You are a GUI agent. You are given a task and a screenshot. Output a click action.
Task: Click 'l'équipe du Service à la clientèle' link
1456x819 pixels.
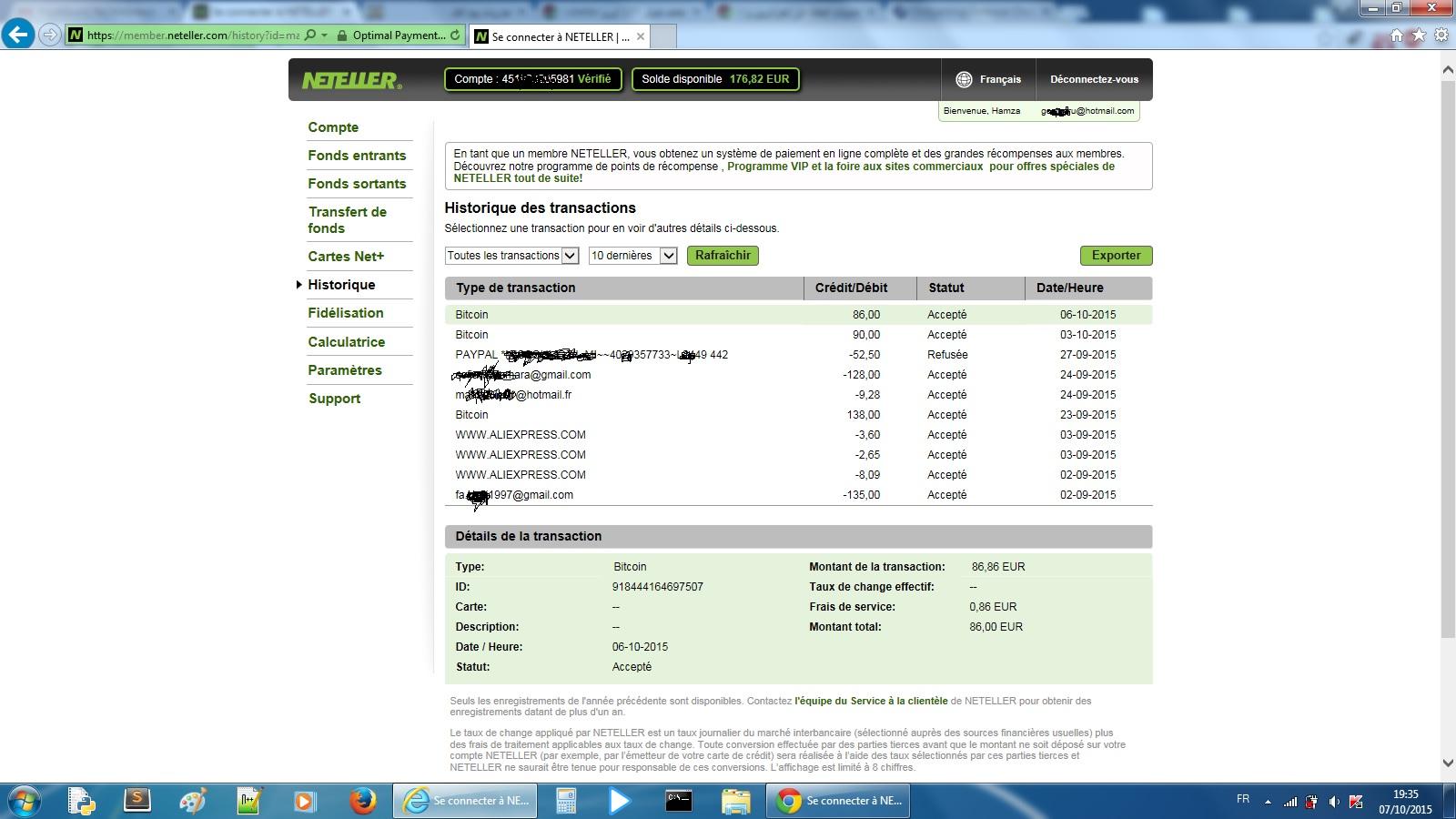(871, 701)
